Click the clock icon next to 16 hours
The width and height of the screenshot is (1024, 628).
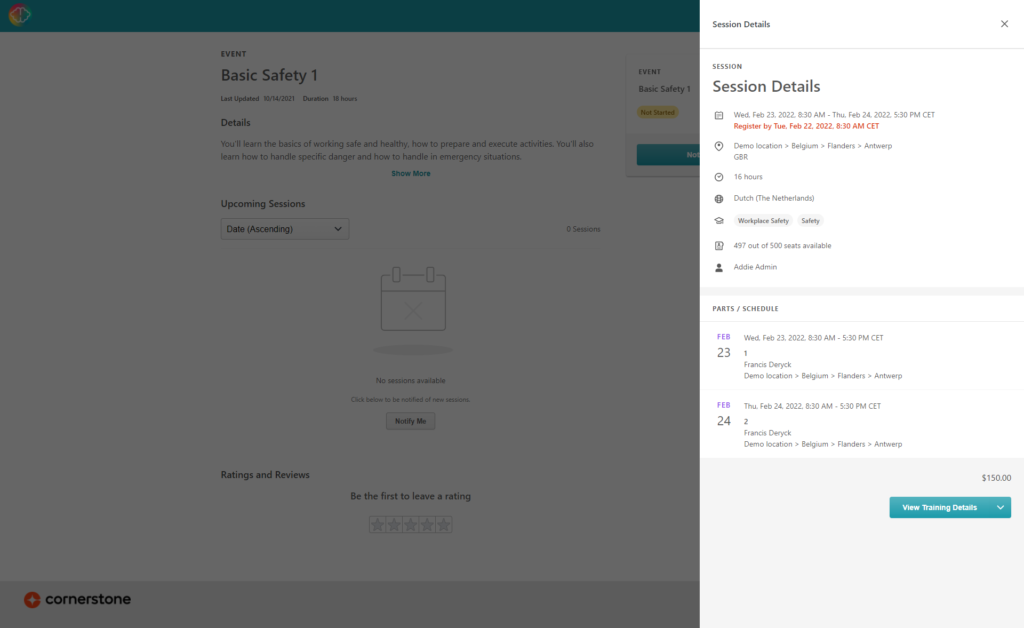(719, 177)
